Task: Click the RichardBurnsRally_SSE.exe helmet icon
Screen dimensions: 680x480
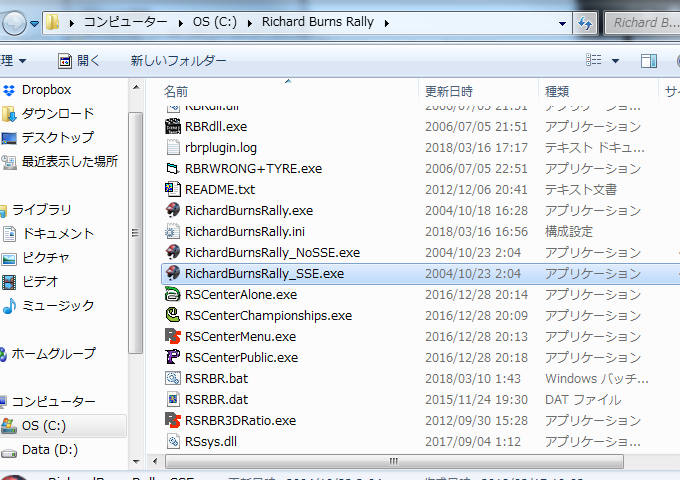Action: click(173, 274)
